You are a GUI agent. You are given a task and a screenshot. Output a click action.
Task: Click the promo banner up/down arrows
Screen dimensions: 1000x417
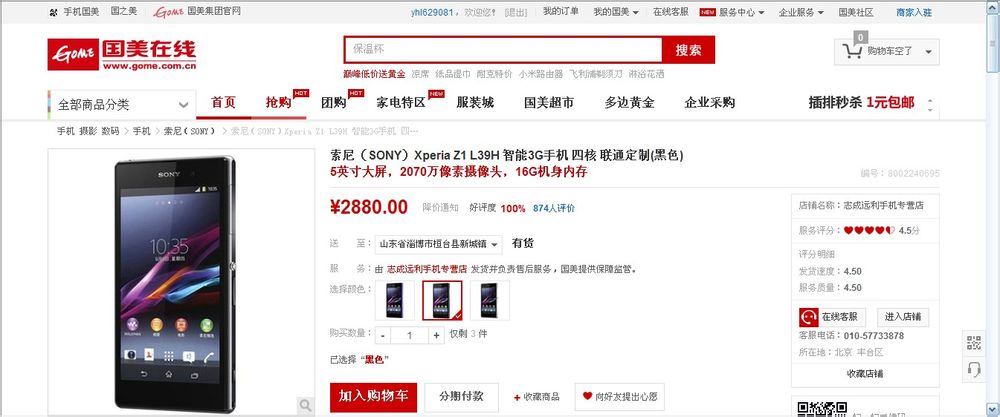click(x=930, y=105)
